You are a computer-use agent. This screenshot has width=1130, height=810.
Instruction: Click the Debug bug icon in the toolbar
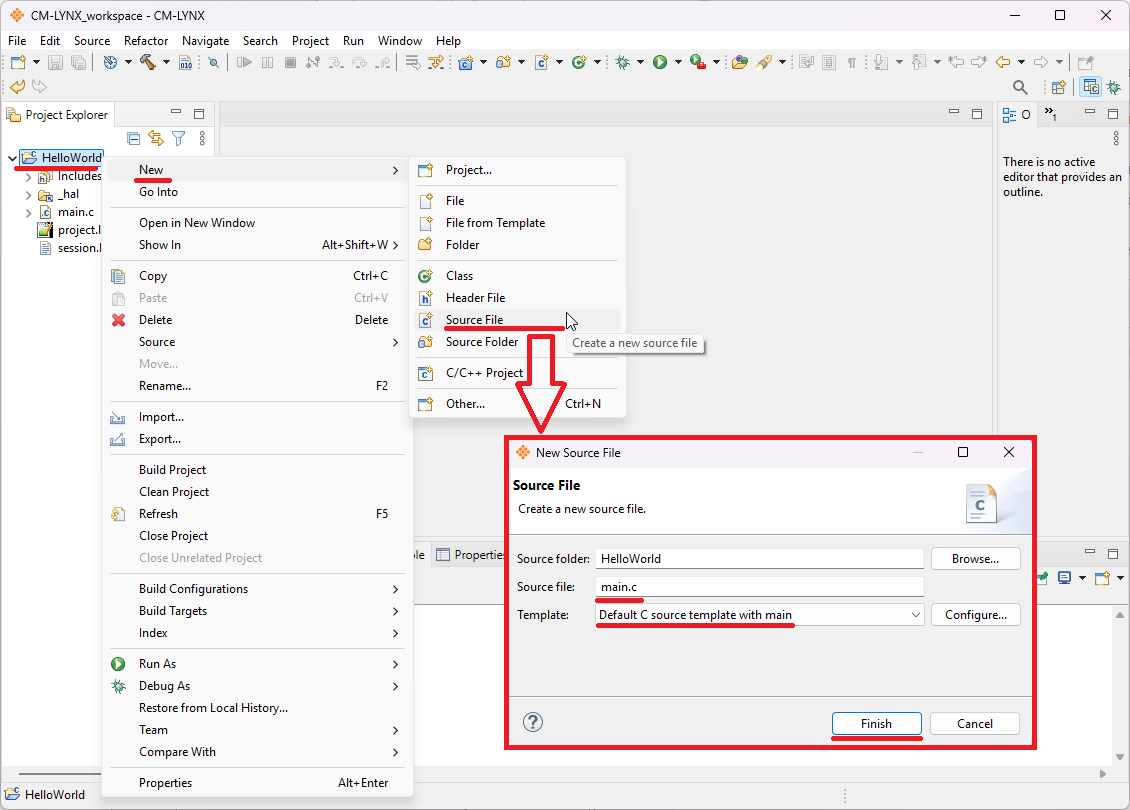[x=623, y=62]
